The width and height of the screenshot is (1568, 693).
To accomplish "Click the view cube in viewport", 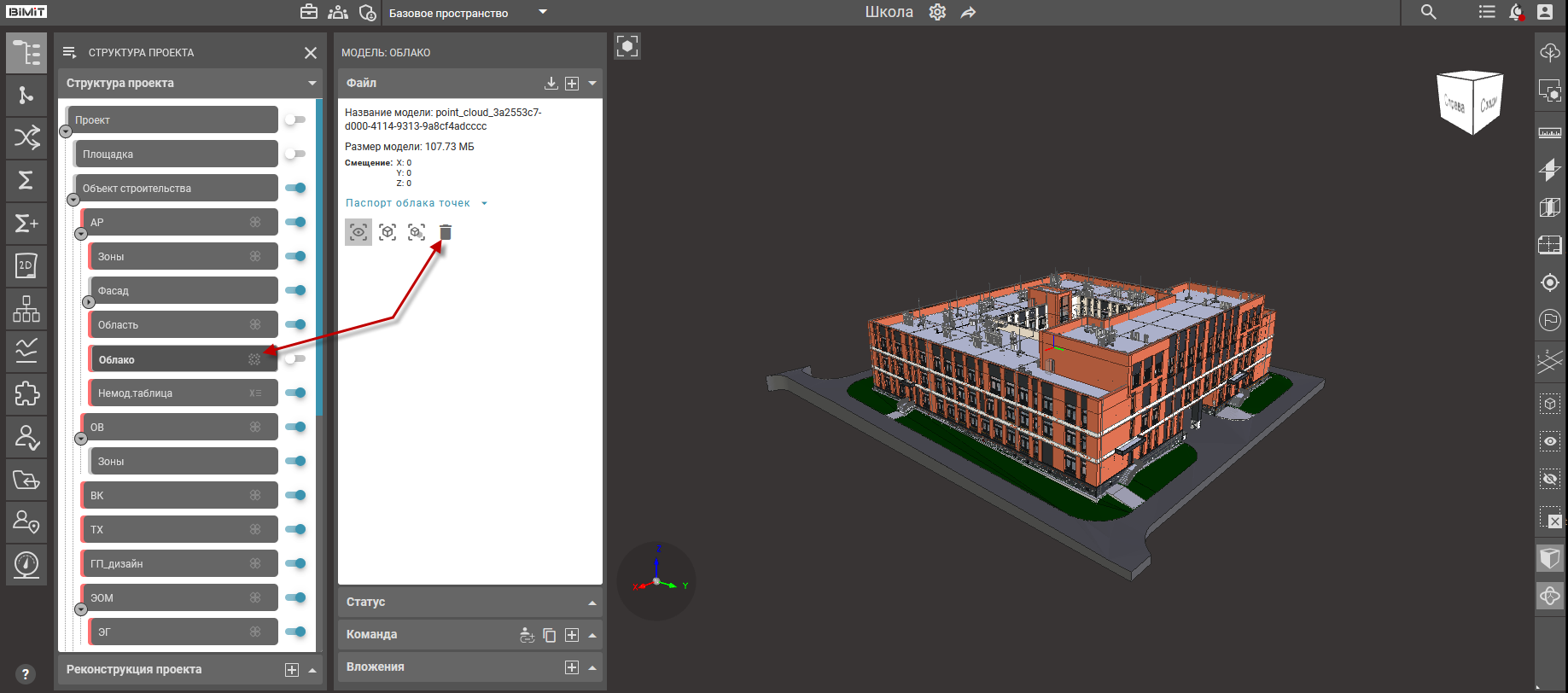I will (x=1470, y=102).
